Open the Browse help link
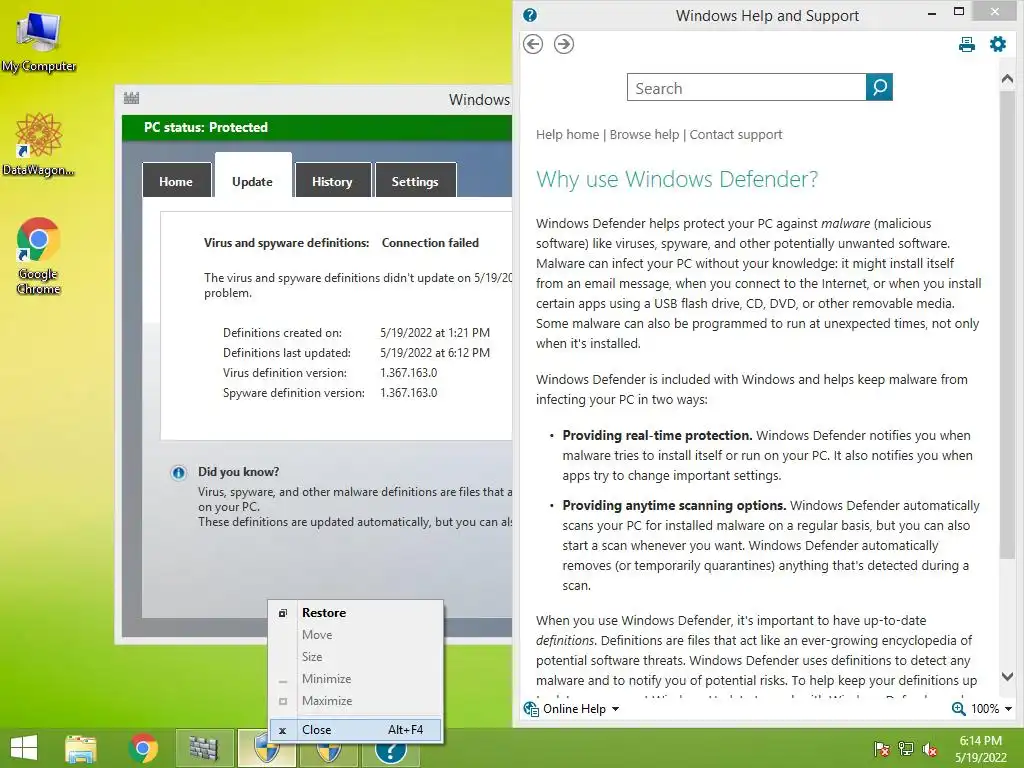Viewport: 1024px width, 768px height. click(645, 135)
